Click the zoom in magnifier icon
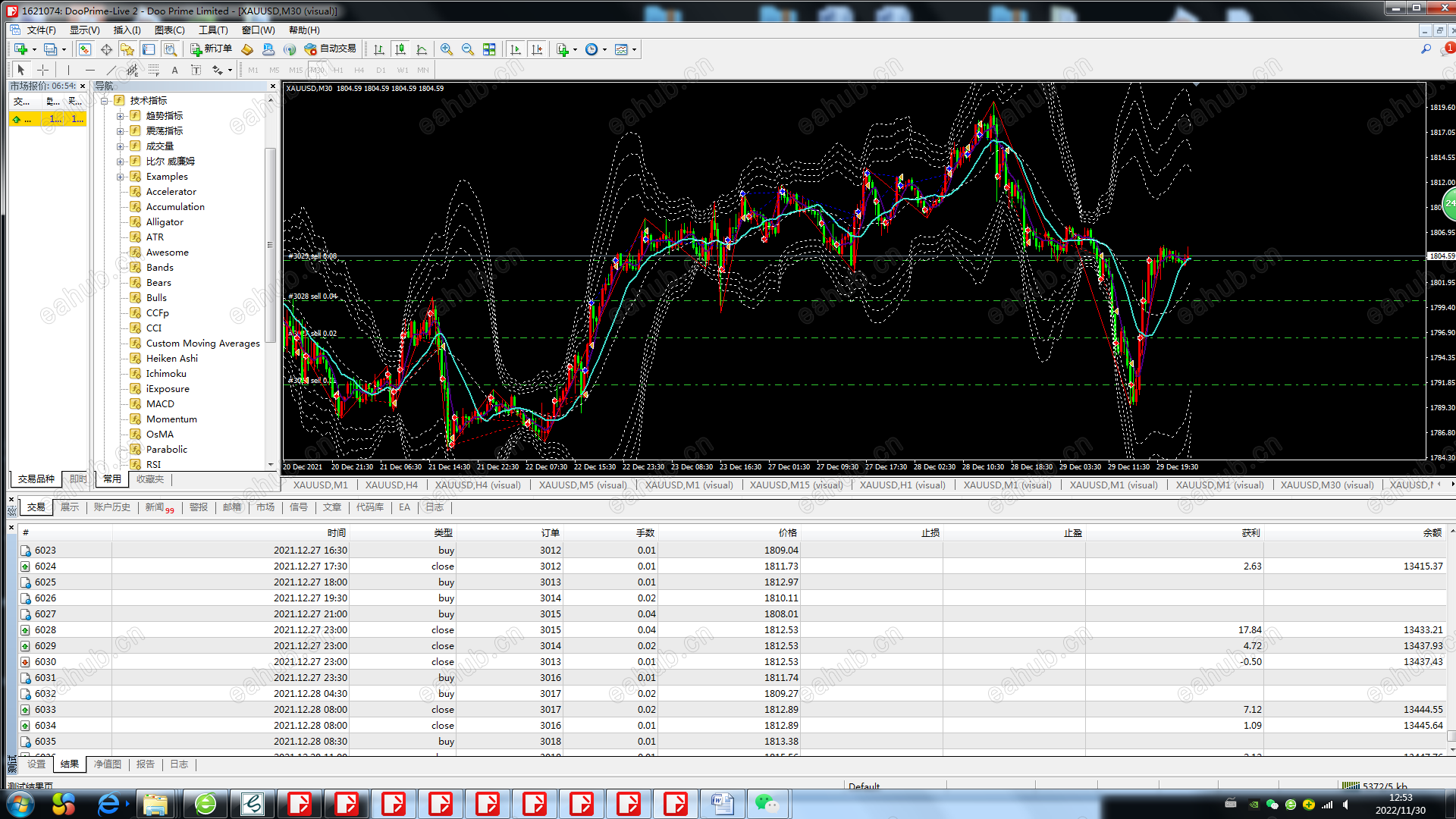The width and height of the screenshot is (1456, 819). tap(447, 49)
